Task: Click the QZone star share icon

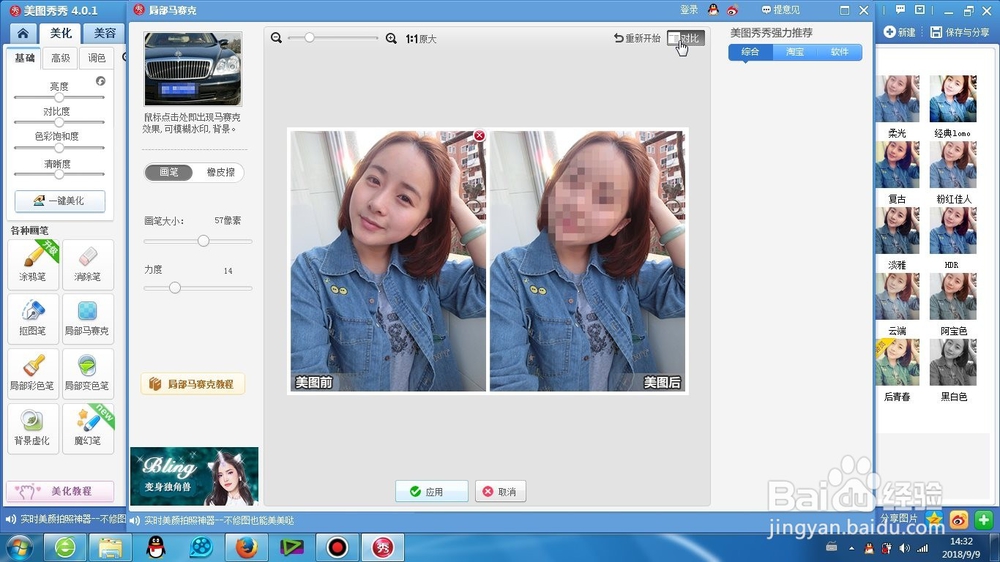Action: click(934, 520)
